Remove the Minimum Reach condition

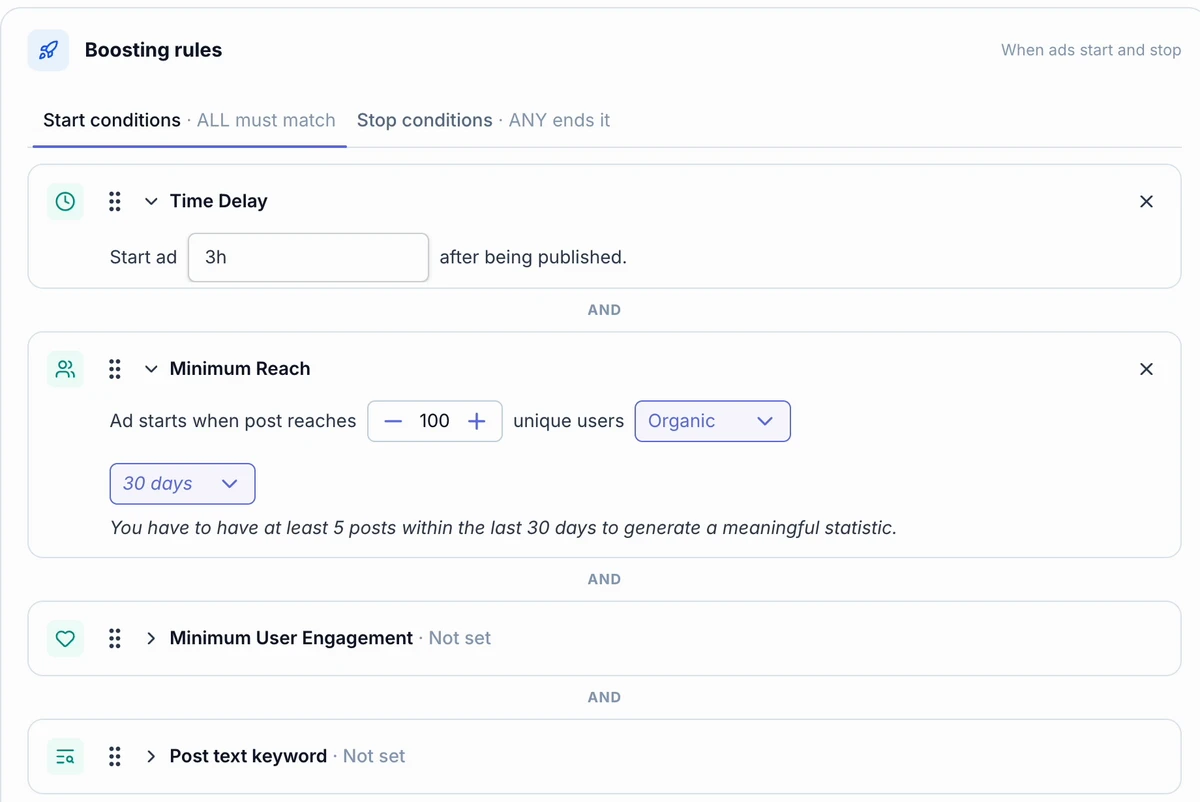pyautogui.click(x=1146, y=369)
